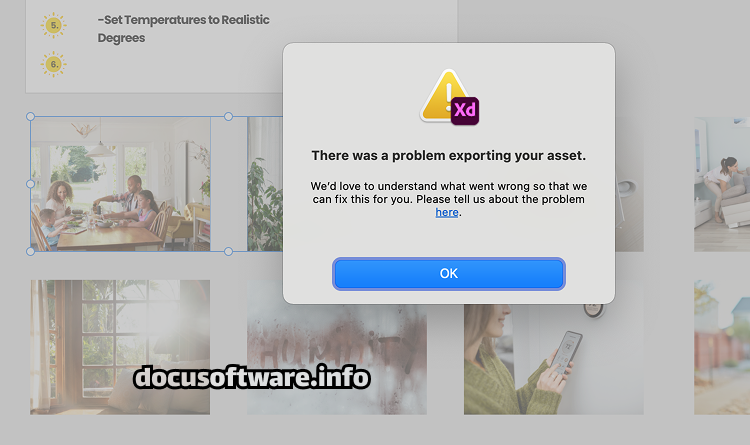The width and height of the screenshot is (750, 445).
Task: Click the number 5 sun icon
Action: point(54,25)
